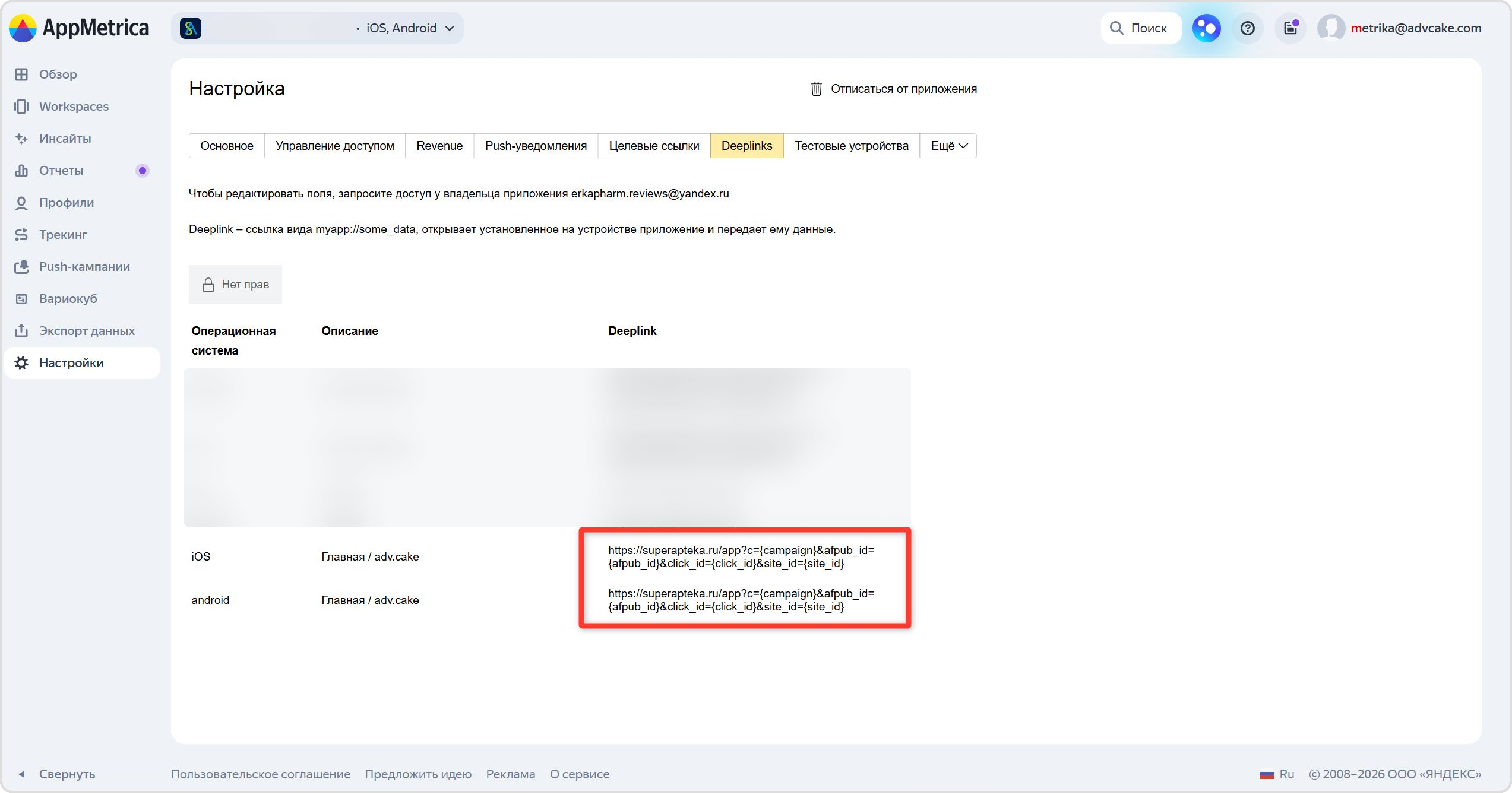Screen dimensions: 1512x793
Task: Click the Push-кампании icon
Action: pyautogui.click(x=22, y=267)
